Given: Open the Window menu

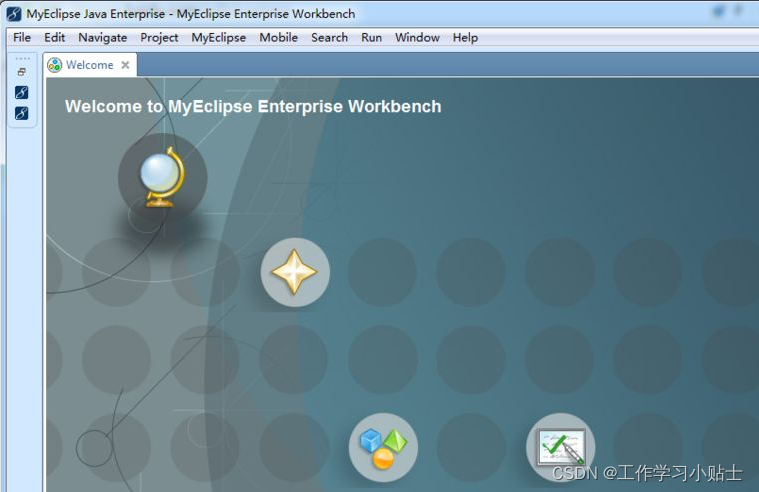Looking at the screenshot, I should pos(417,38).
